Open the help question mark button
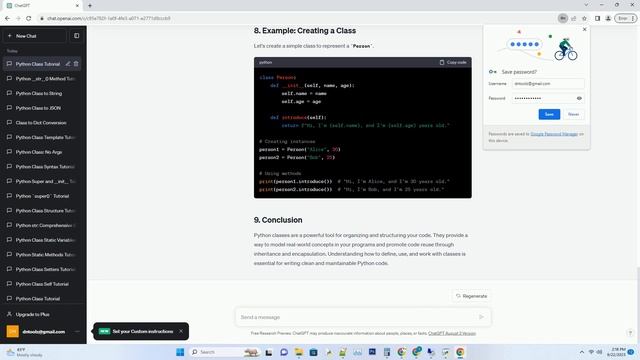Screen dimensions: 640x360 pyautogui.click(x=630, y=333)
